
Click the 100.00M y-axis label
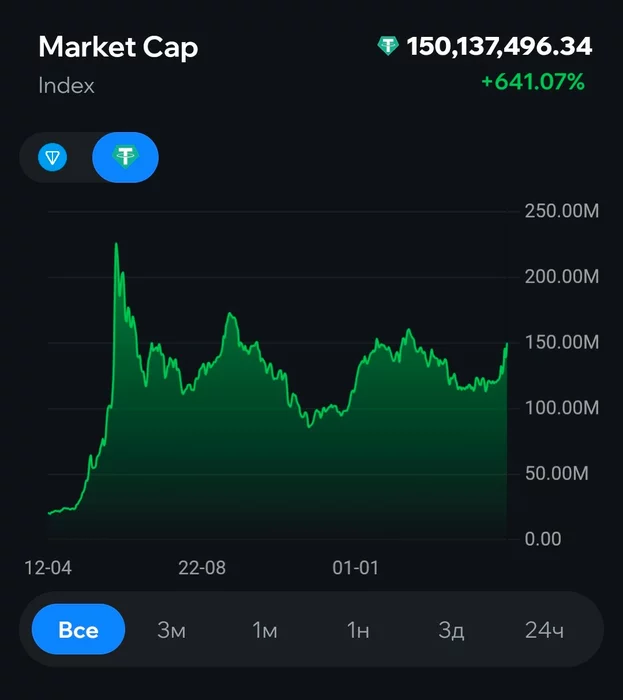click(x=562, y=408)
